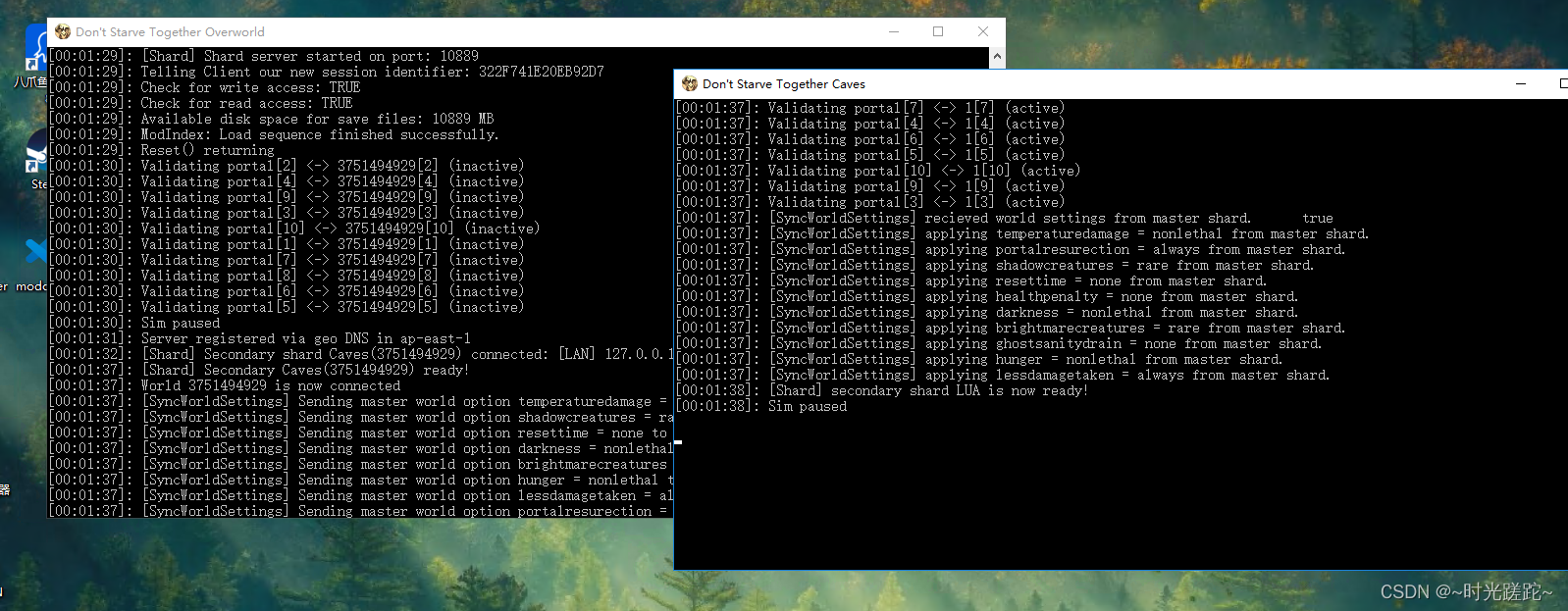
Task: Click Caves 'Validating portal[3] <-> 1[3] (active)' line
Action: [870, 202]
